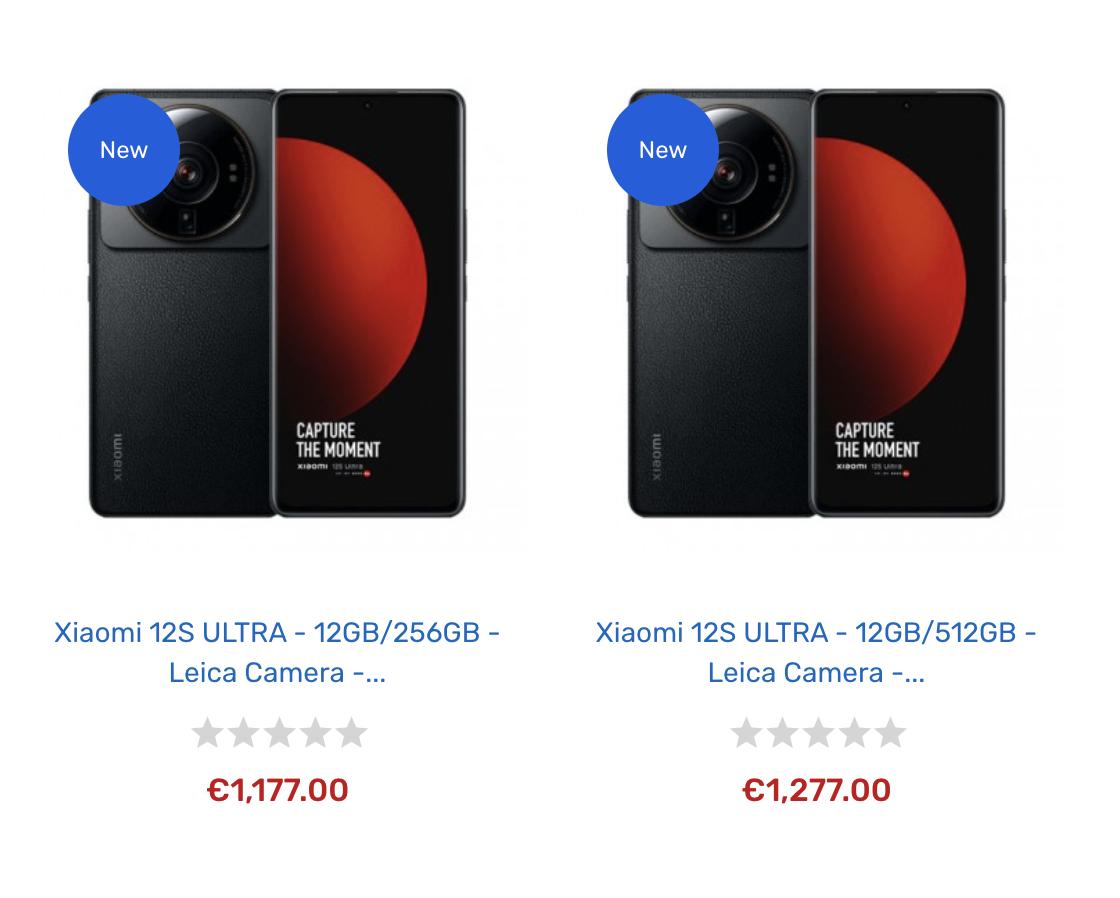Click the €1,177.00 price
The height and width of the screenshot is (898, 1120).
coord(277,790)
